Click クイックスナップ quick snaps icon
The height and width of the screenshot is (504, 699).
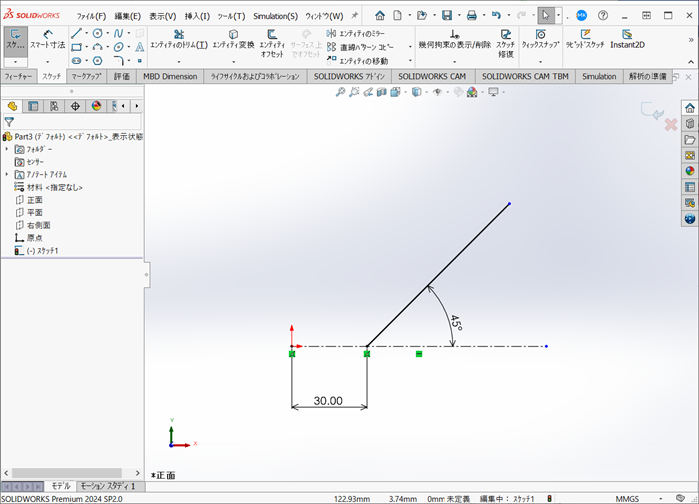click(x=540, y=40)
